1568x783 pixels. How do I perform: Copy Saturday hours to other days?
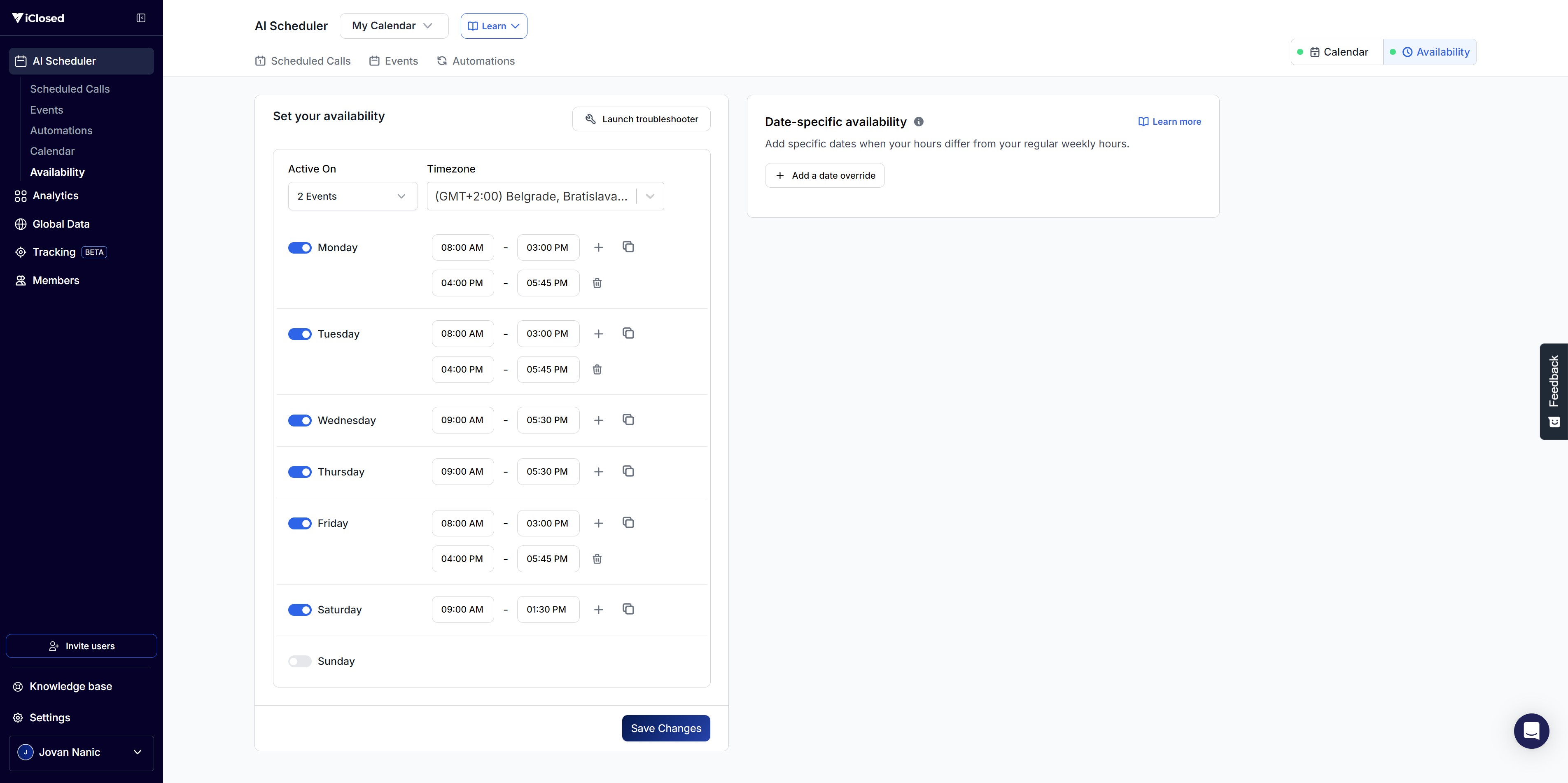(628, 609)
